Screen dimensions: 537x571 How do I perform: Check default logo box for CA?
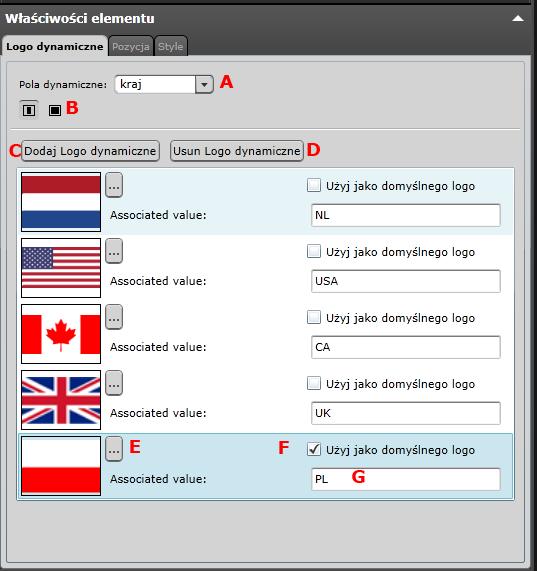[314, 317]
